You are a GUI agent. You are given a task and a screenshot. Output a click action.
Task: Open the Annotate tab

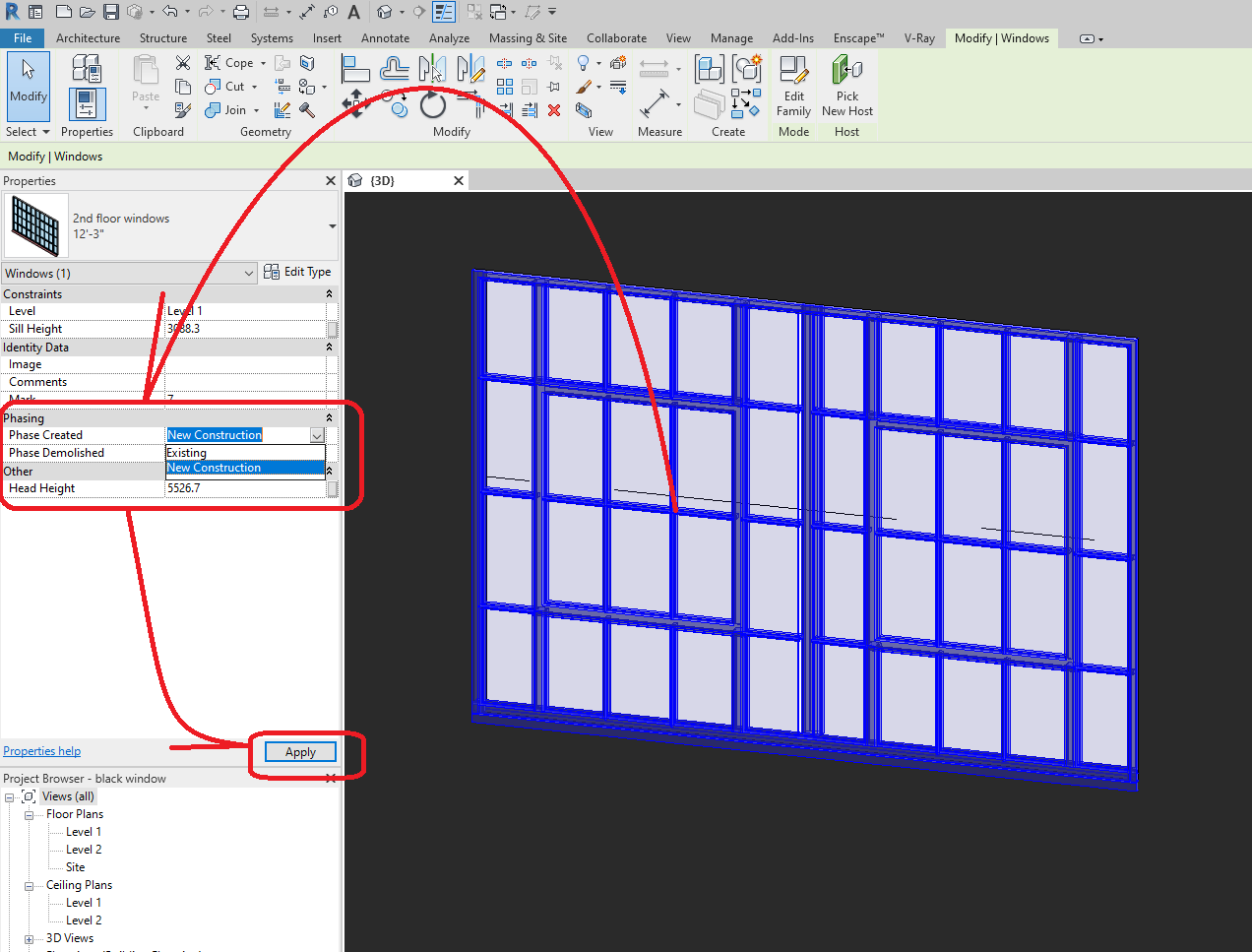tap(385, 38)
